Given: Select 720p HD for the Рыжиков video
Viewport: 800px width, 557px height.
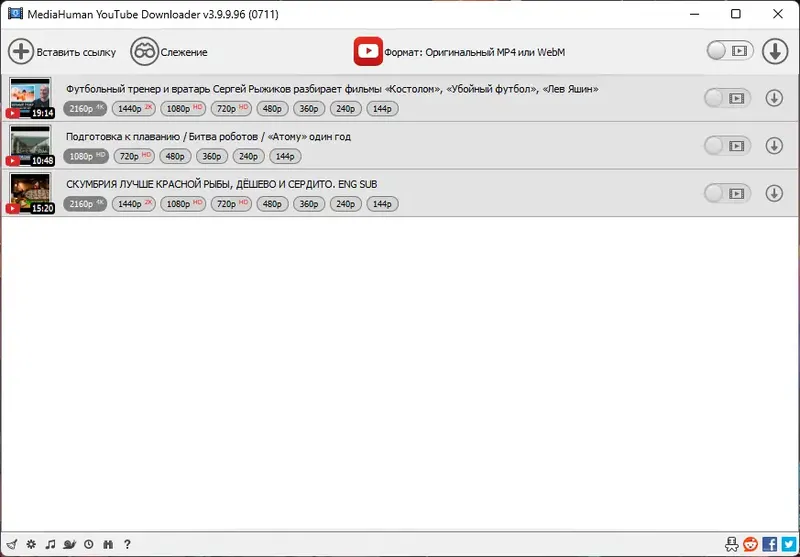Looking at the screenshot, I should (x=232, y=109).
